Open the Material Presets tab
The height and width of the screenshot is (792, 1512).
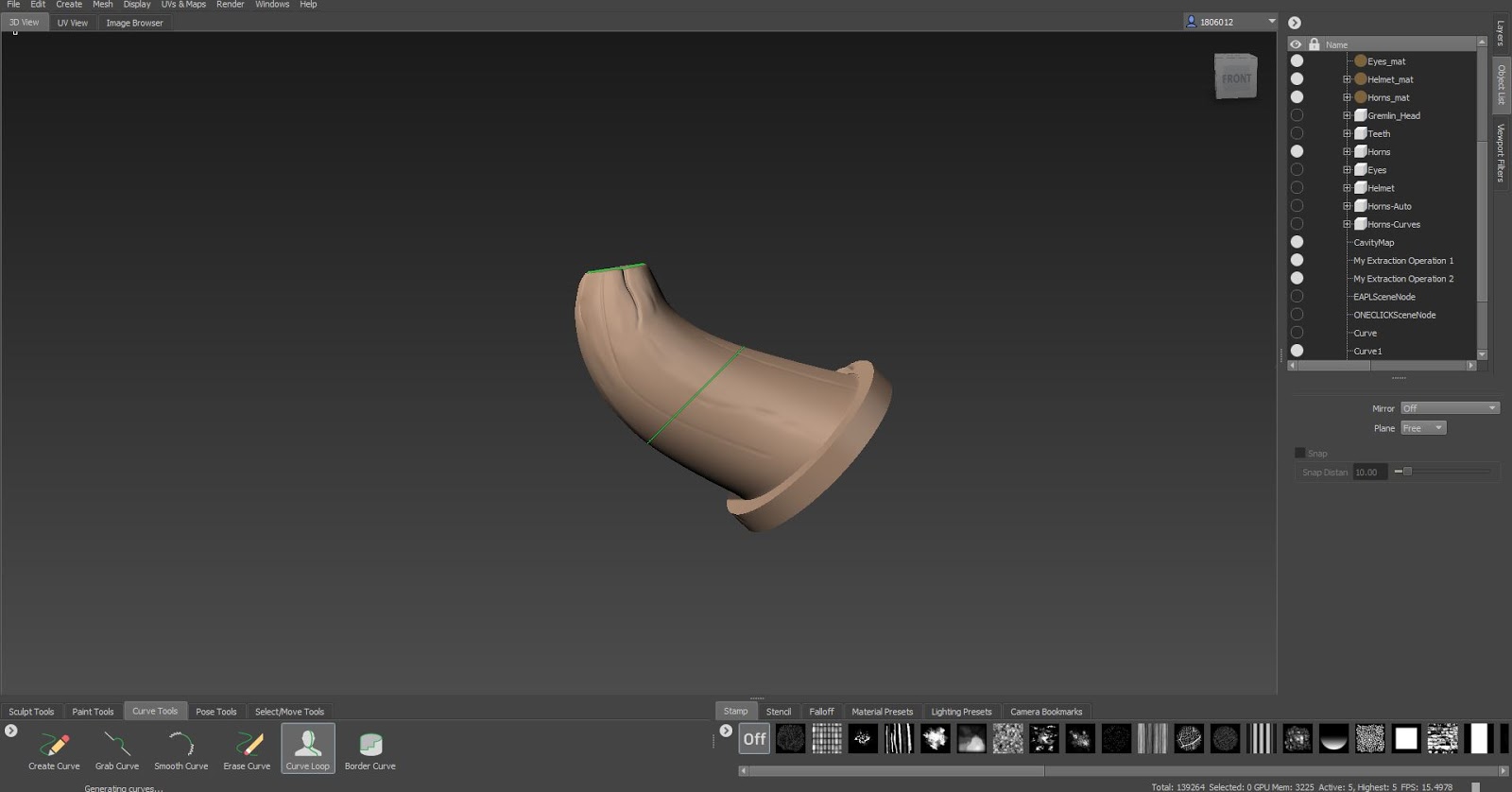tap(882, 712)
